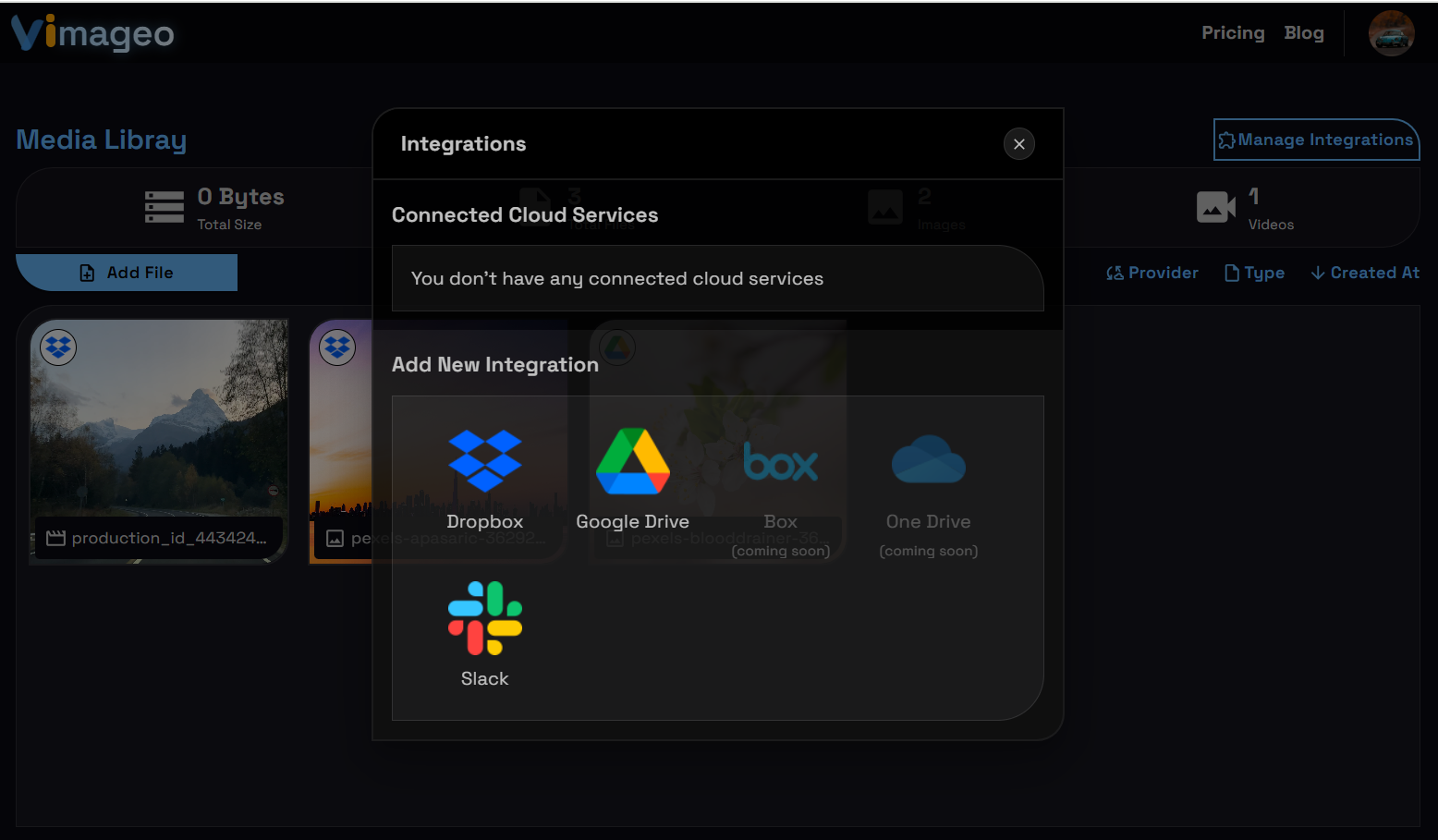Click the Add File button

coord(127,273)
